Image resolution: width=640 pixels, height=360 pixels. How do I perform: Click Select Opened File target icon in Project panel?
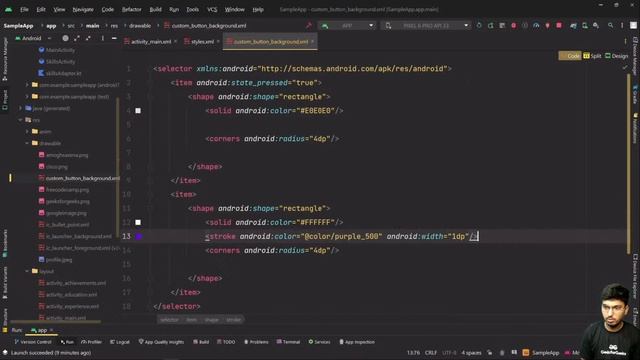click(65, 38)
